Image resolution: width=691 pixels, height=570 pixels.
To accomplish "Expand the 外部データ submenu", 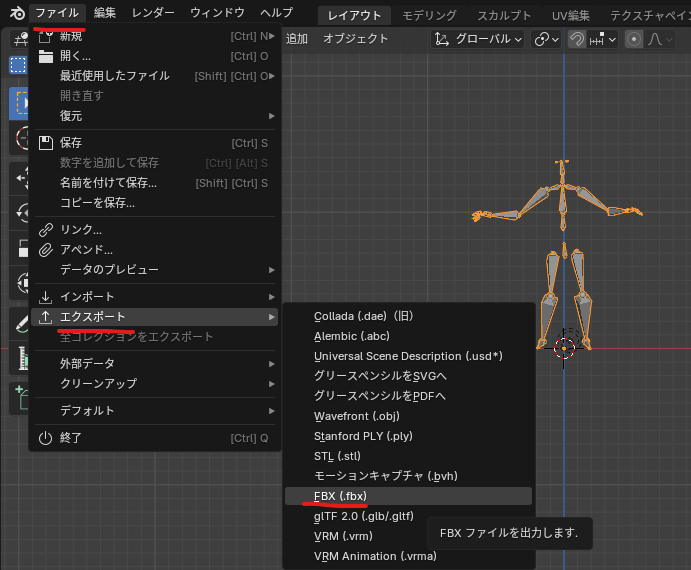I will (x=155, y=364).
